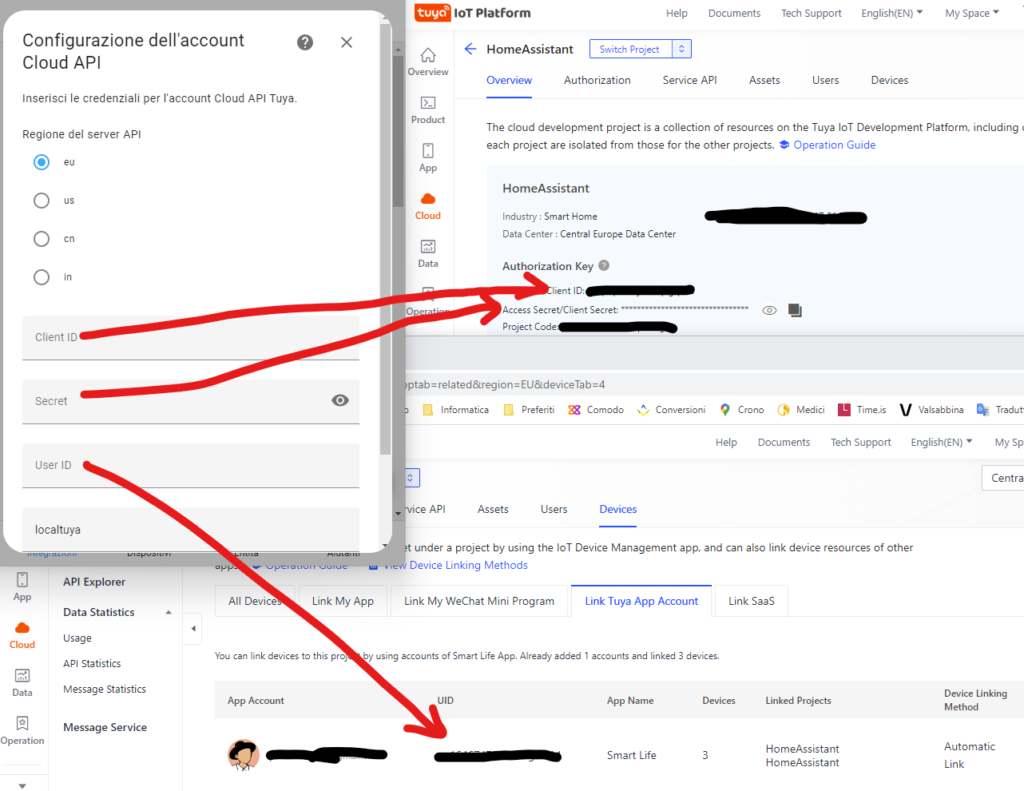Select the us server region
Screen dimensions: 1024x791
coord(41,201)
